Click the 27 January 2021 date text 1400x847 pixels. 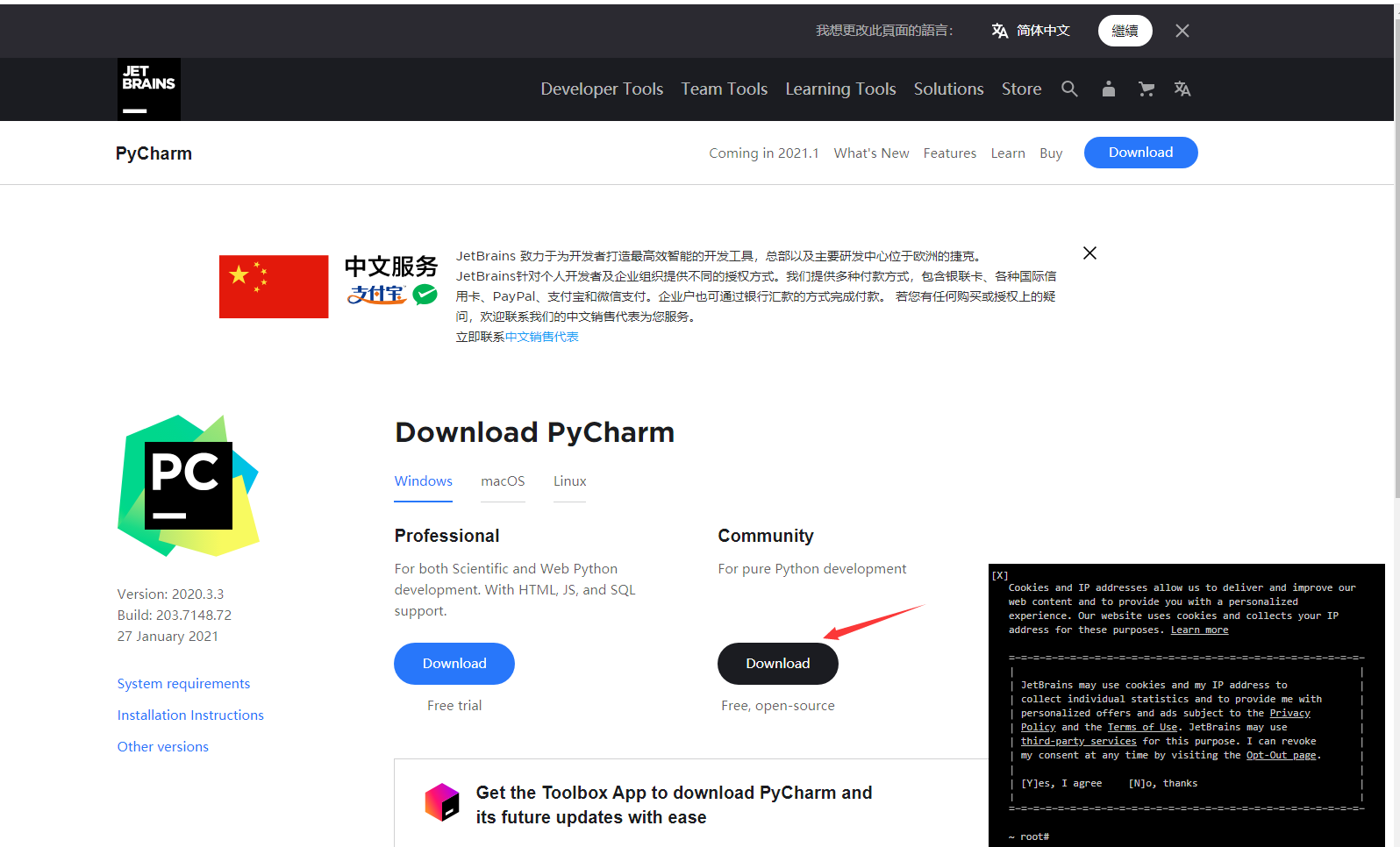pos(168,636)
